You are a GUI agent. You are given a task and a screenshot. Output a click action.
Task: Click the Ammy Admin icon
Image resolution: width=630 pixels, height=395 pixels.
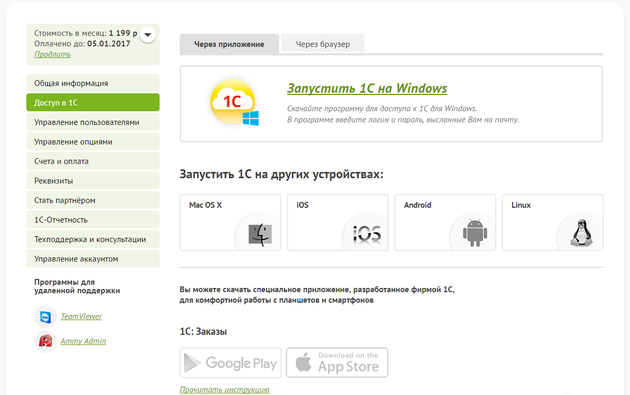45,342
